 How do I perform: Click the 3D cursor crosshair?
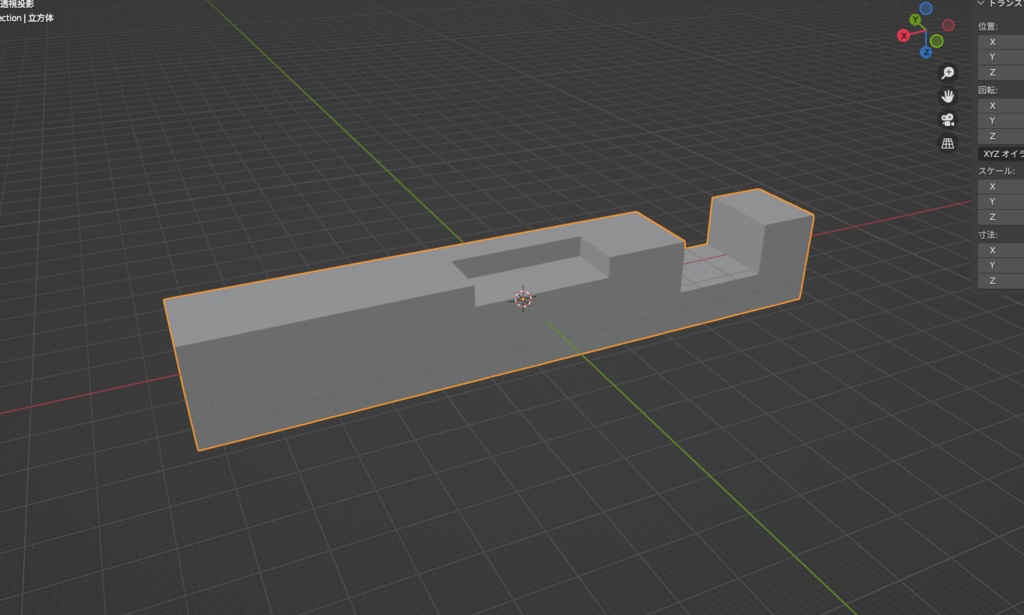pyautogui.click(x=522, y=298)
